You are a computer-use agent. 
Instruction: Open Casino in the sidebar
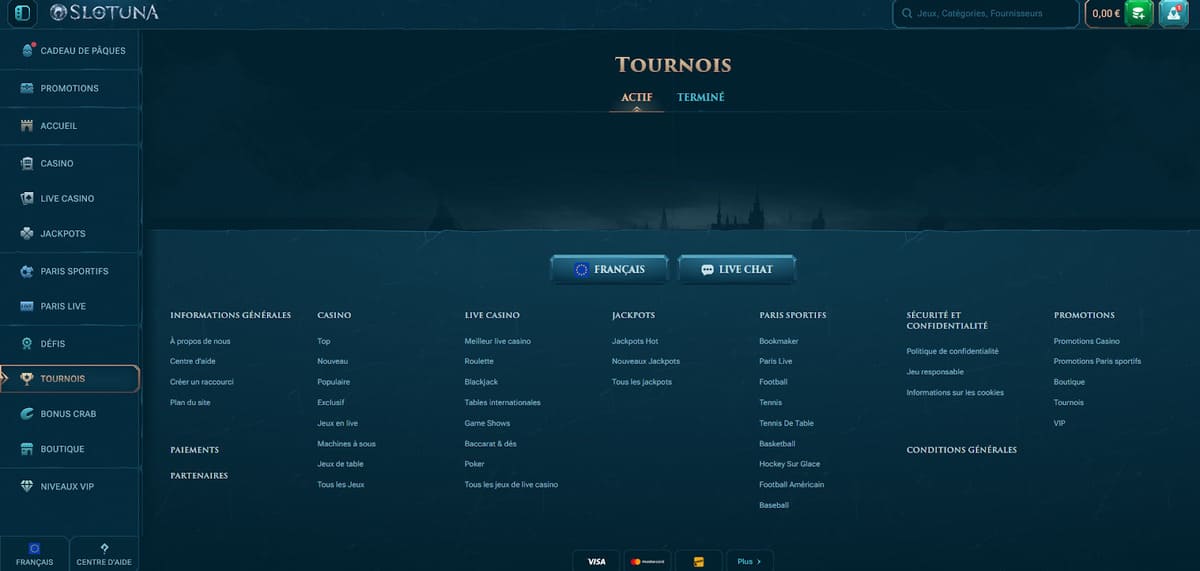[70, 163]
